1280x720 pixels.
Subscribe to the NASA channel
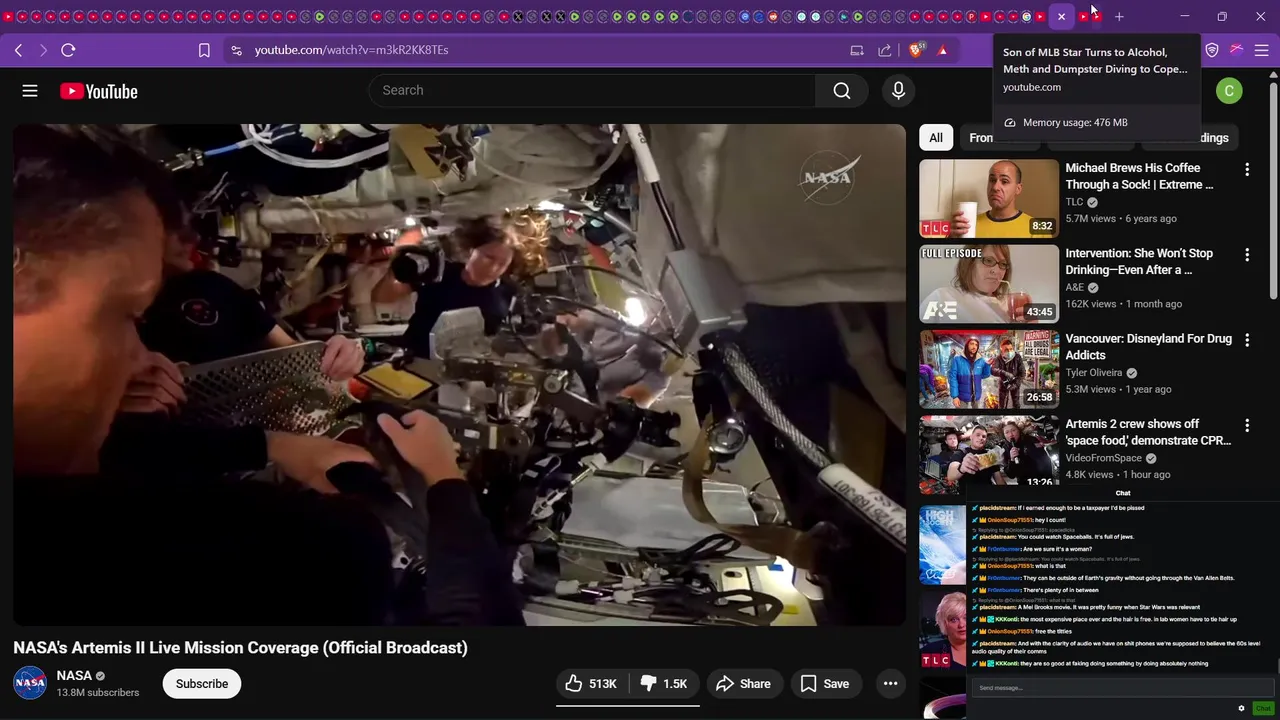pos(202,684)
